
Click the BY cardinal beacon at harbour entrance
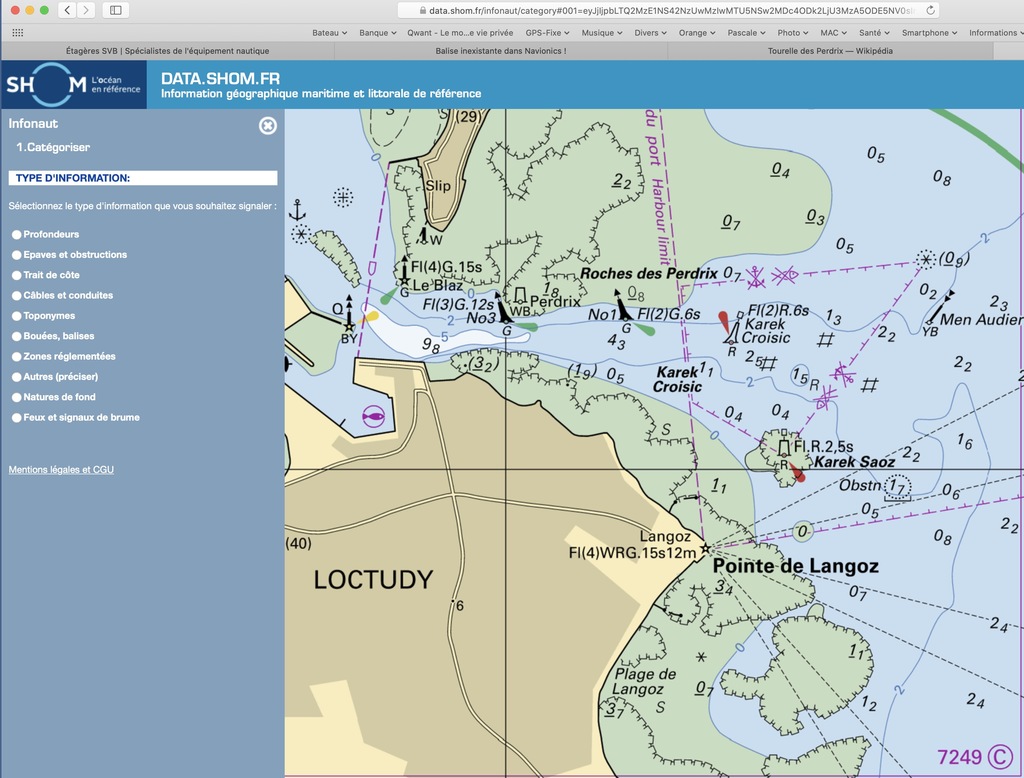coord(349,315)
